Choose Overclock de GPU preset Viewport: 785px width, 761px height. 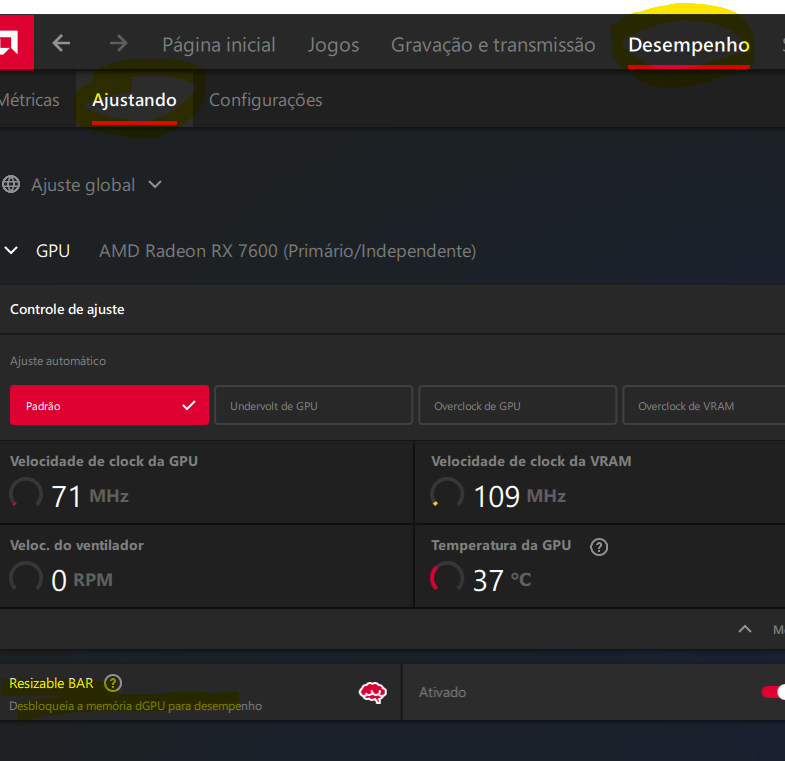(x=517, y=405)
